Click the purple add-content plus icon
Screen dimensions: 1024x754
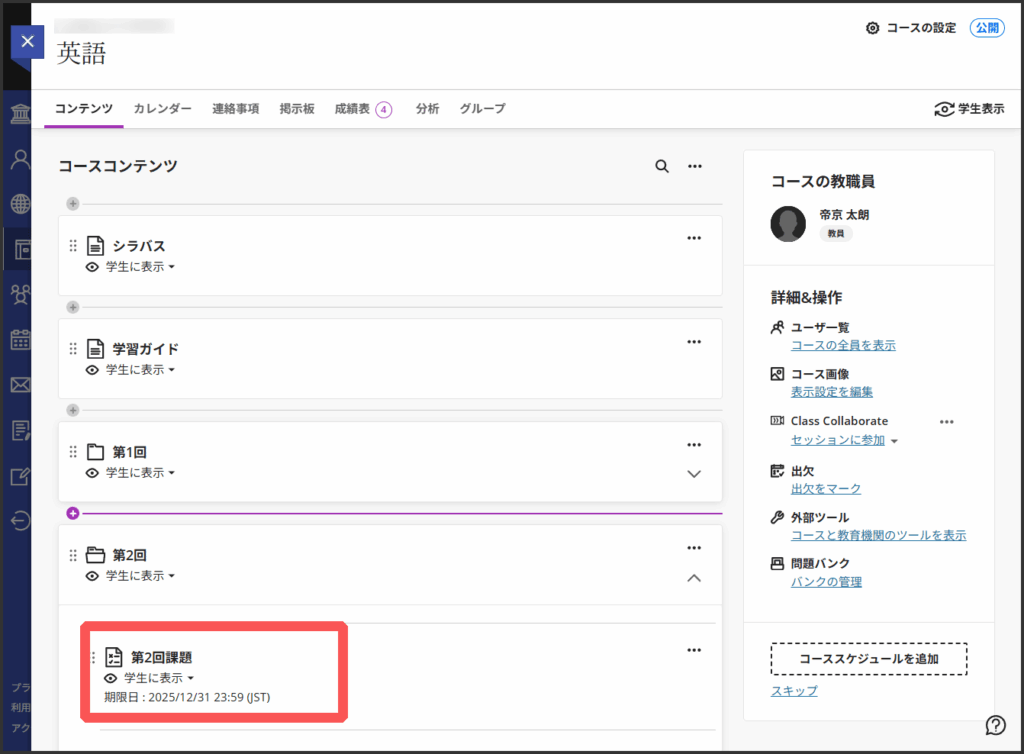[x=72, y=513]
